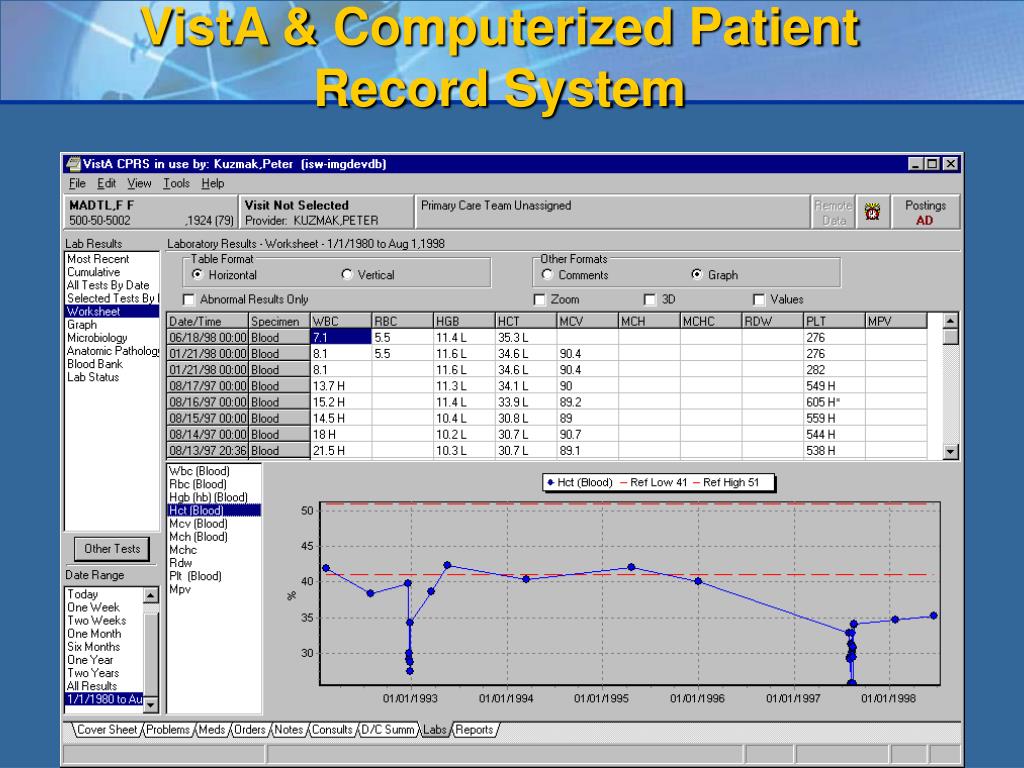Choose One Week in Date Range list

tap(93, 607)
